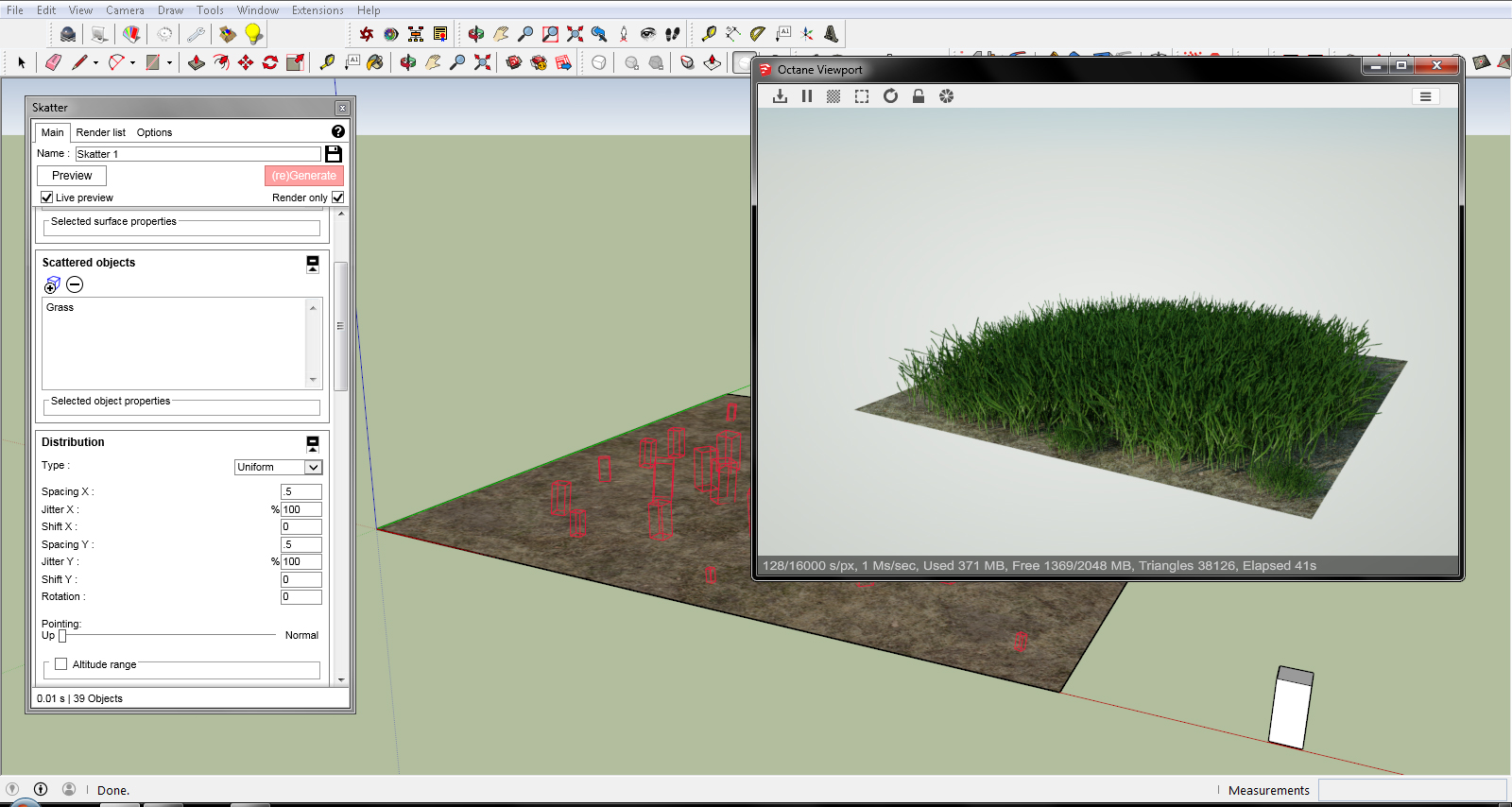Viewport: 1512px width, 807px height.
Task: Click the Skatter save preset disk icon
Action: click(334, 153)
